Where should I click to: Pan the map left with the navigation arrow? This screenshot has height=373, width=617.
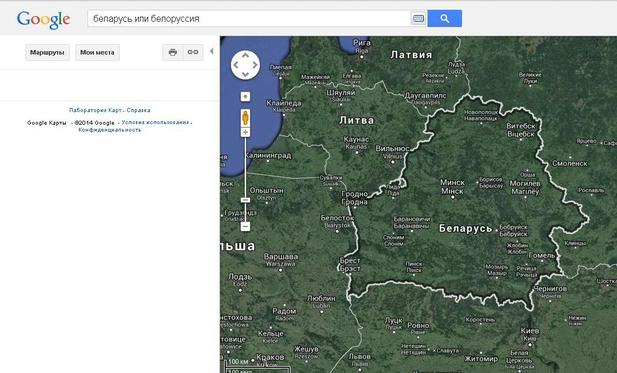click(x=236, y=65)
